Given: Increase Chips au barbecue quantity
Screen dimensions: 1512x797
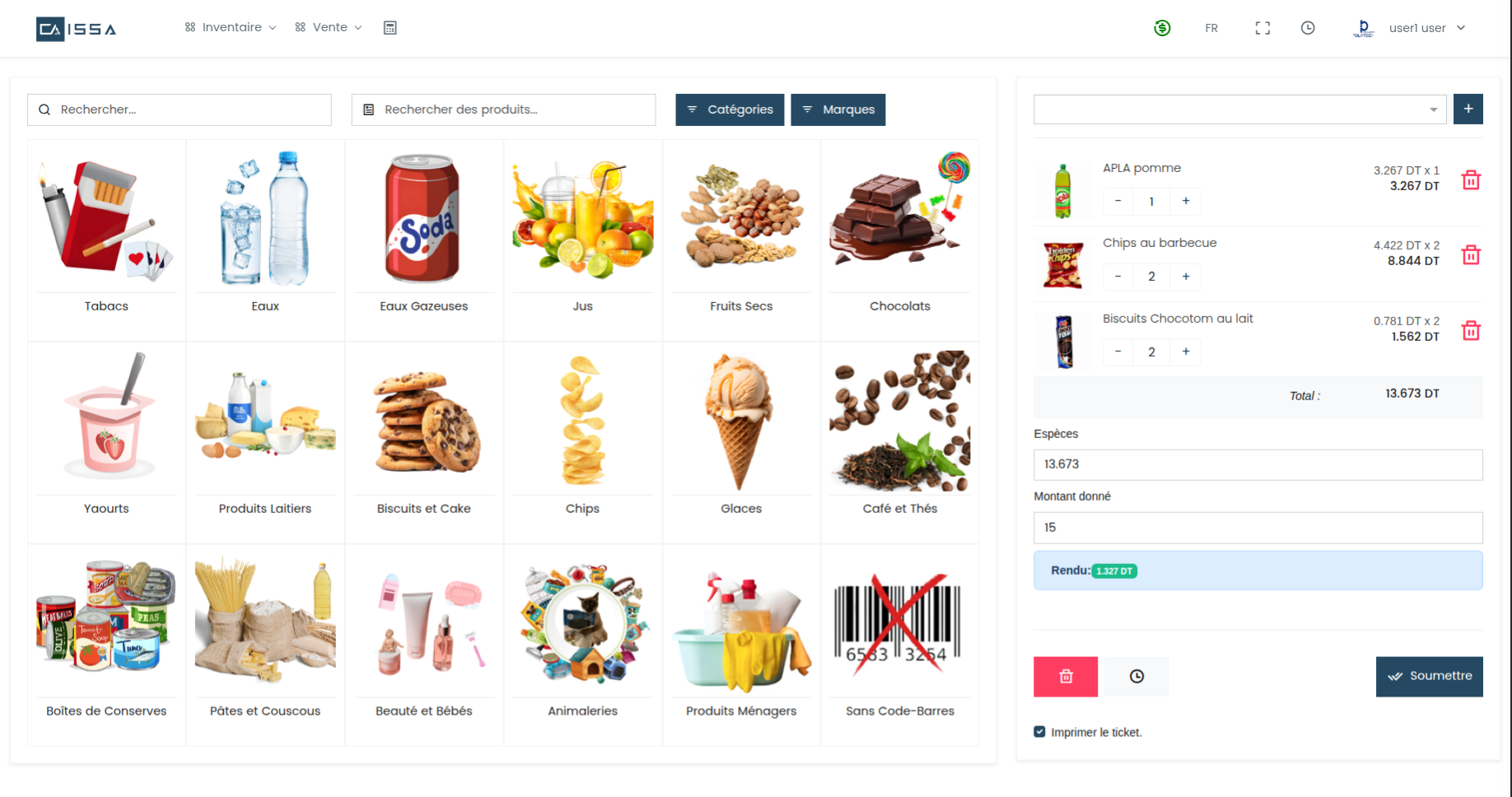Looking at the screenshot, I should pos(1186,277).
